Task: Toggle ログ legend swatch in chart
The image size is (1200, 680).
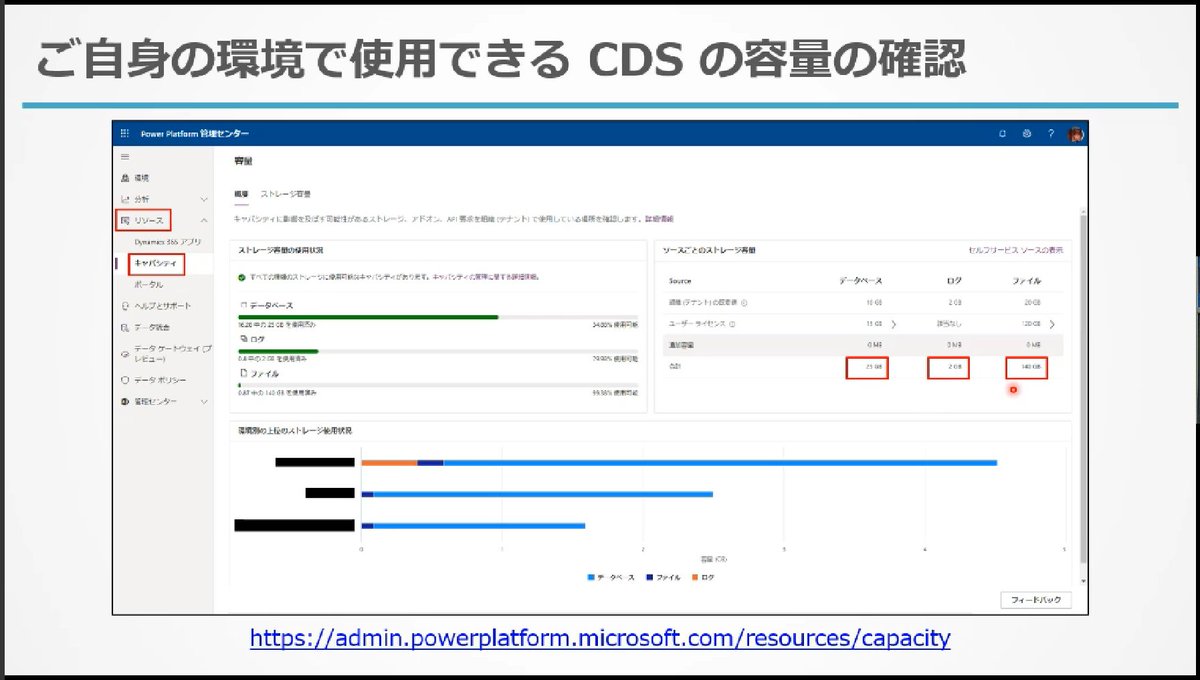Action: pyautogui.click(x=694, y=577)
